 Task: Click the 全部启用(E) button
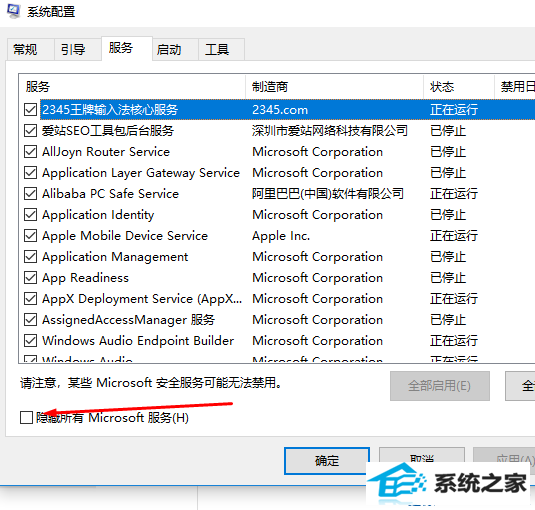440,386
